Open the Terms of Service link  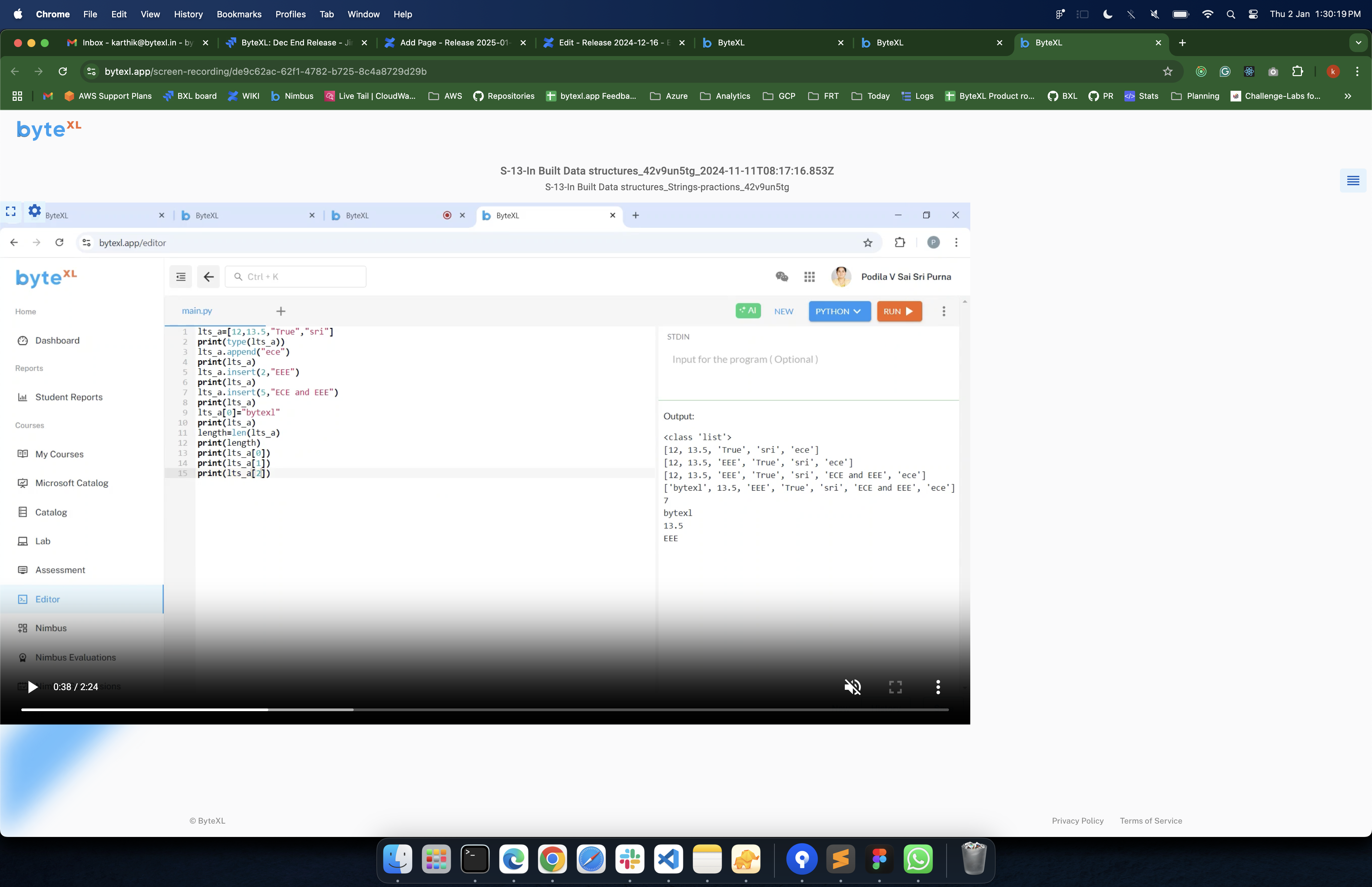coord(1151,821)
